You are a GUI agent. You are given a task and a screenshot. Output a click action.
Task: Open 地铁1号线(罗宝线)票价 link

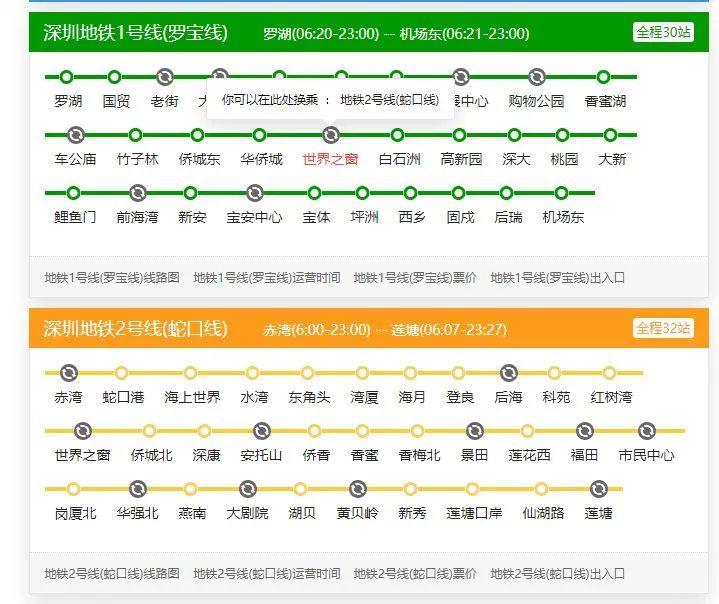(415, 277)
